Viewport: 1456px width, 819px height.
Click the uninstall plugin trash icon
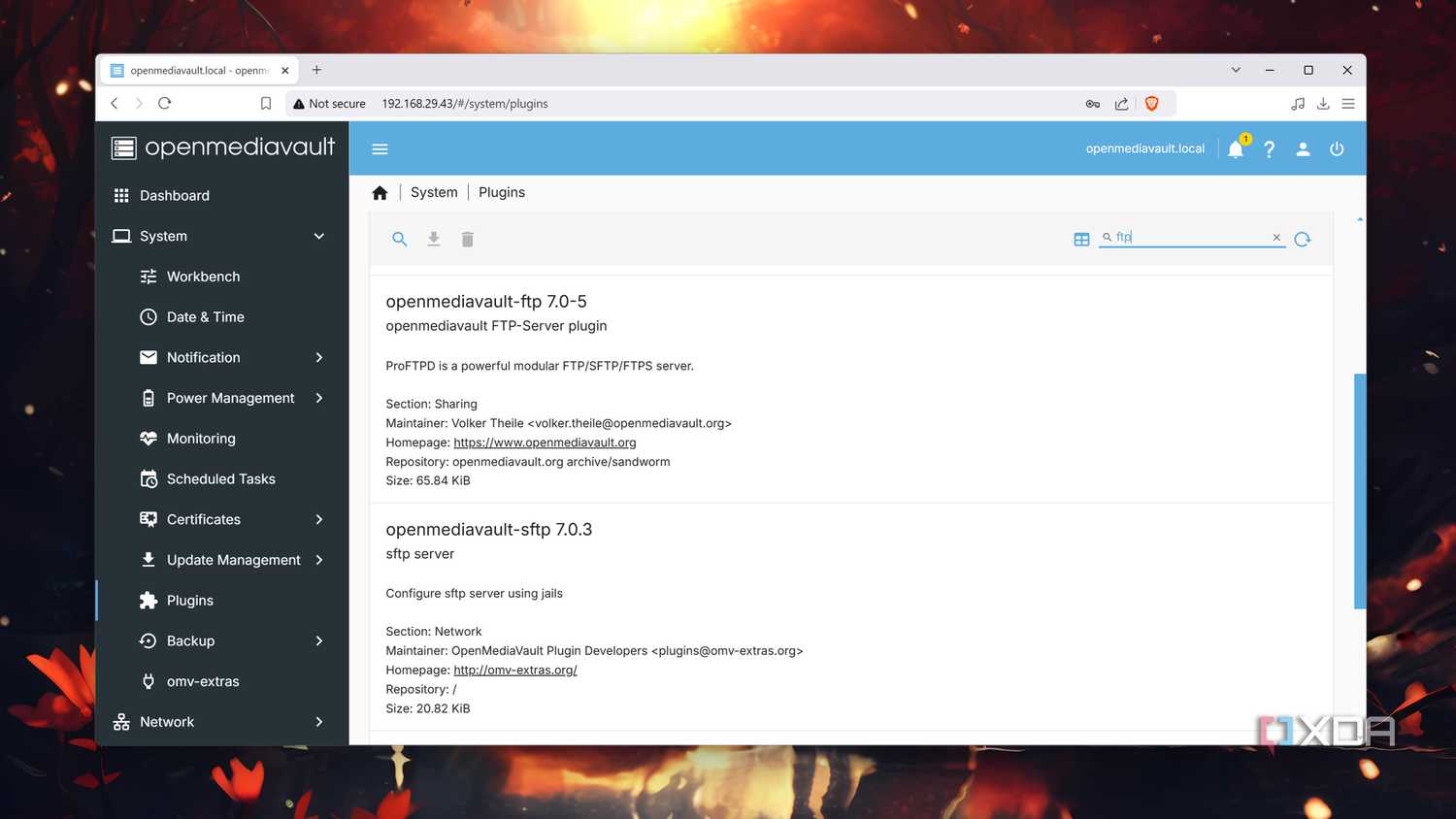point(467,239)
